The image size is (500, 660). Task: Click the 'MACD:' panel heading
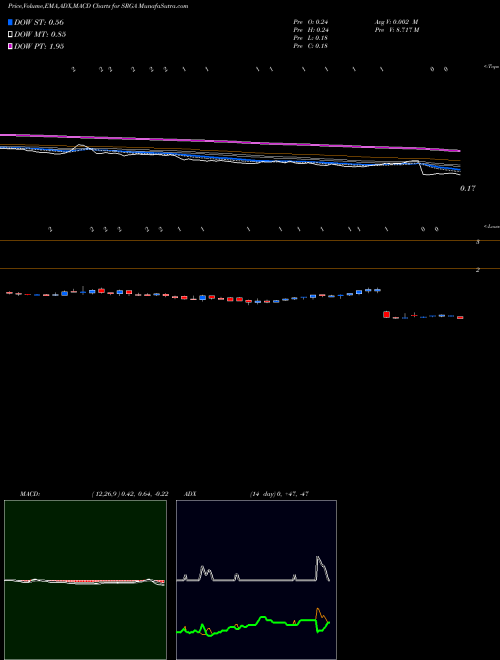pyautogui.click(x=30, y=494)
